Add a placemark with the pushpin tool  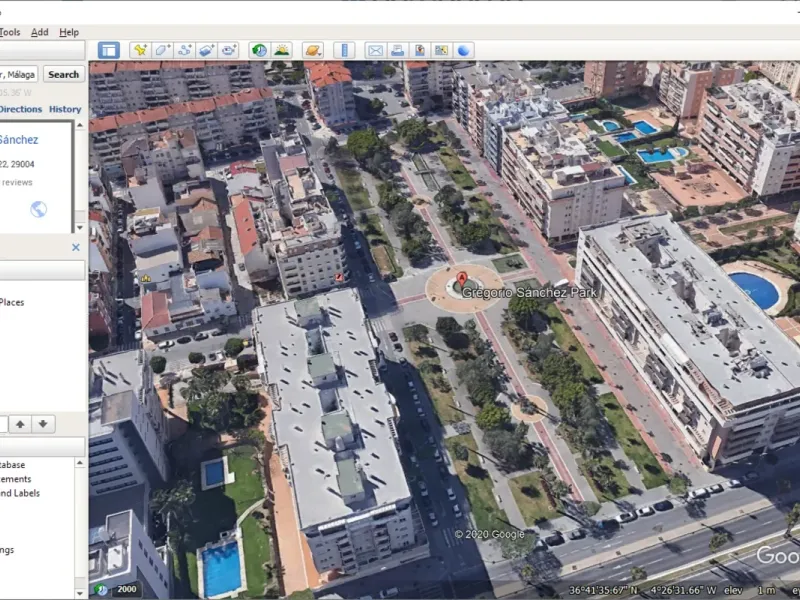click(x=140, y=50)
